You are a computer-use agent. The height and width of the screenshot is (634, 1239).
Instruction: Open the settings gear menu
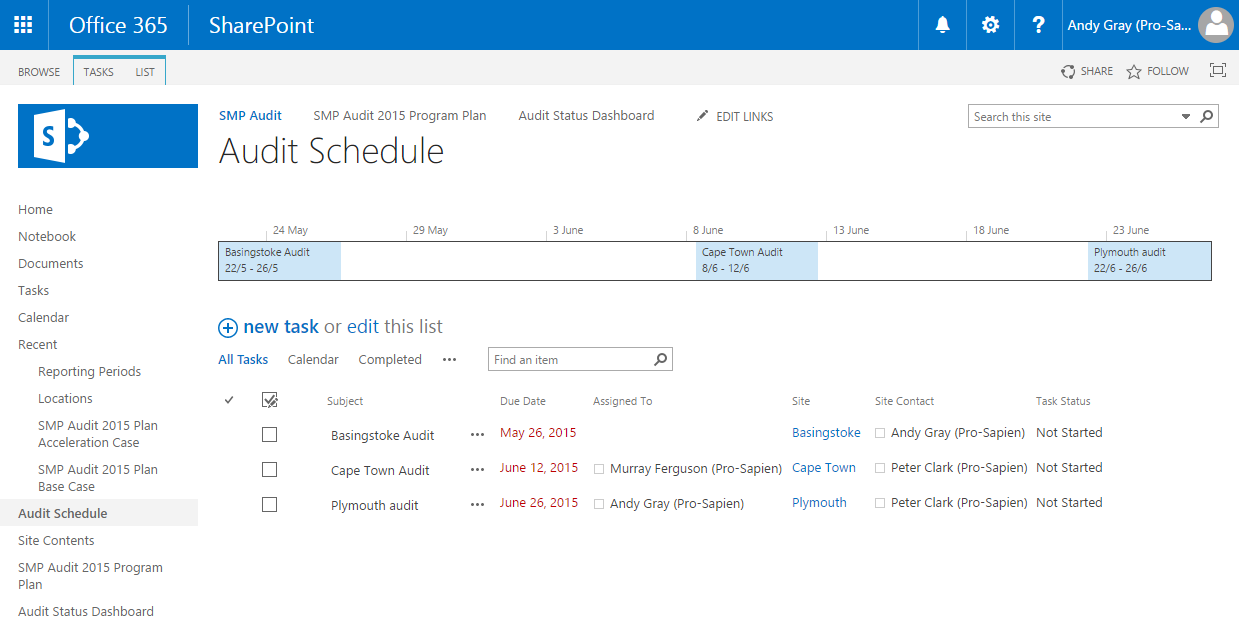[x=990, y=25]
